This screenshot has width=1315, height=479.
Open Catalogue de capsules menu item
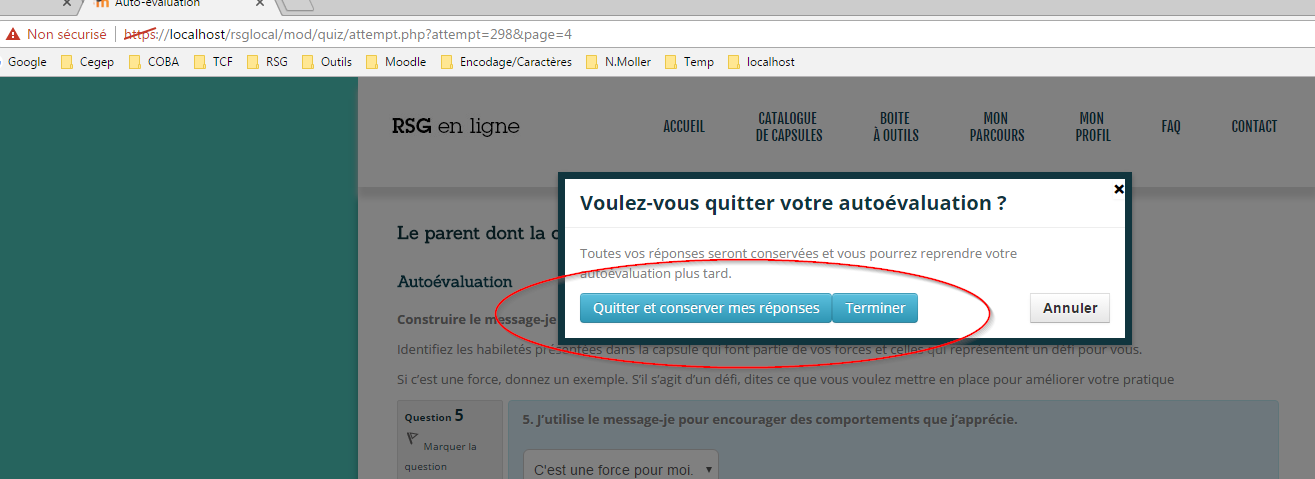(x=788, y=127)
